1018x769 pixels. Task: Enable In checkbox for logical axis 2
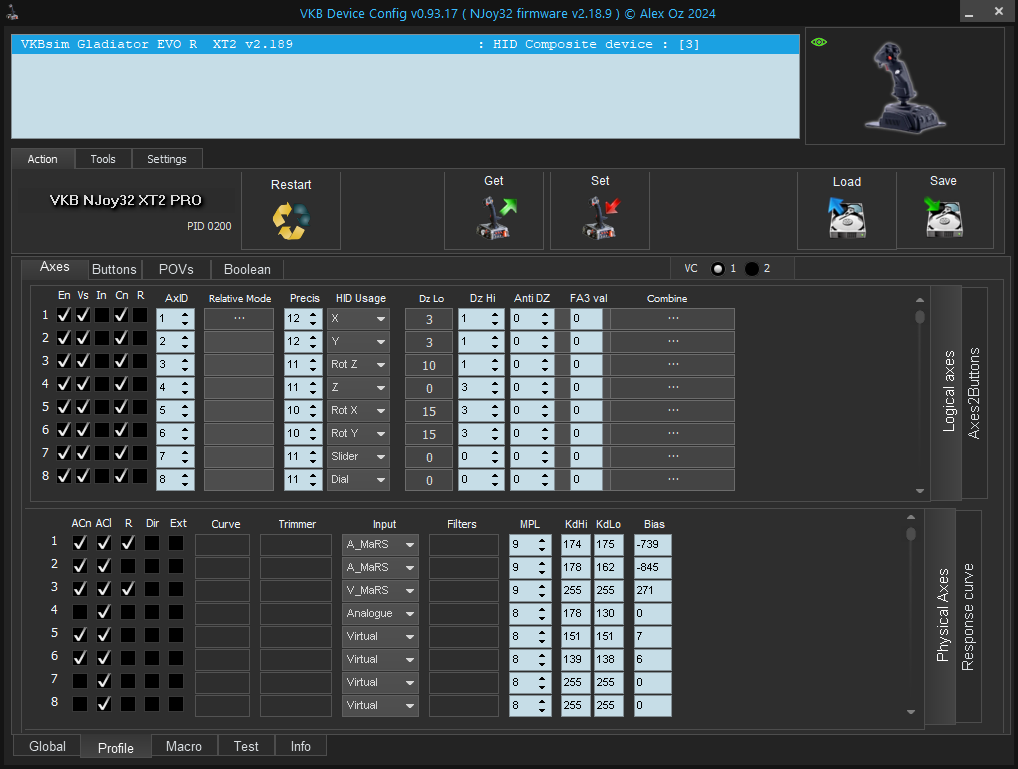tap(102, 338)
